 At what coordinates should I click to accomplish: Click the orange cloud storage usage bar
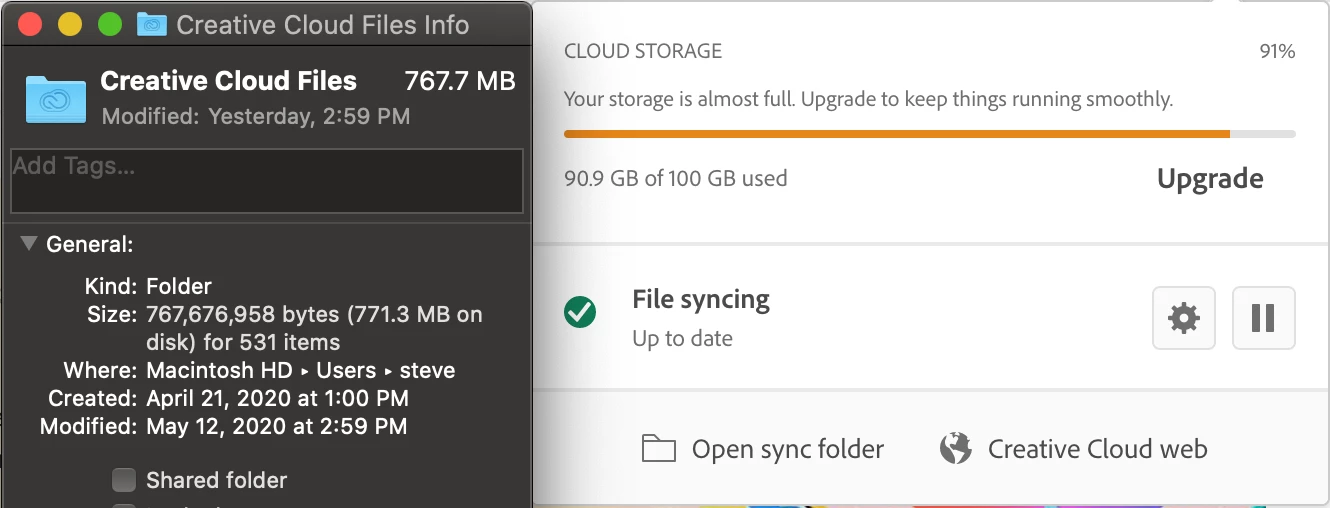coord(896,134)
